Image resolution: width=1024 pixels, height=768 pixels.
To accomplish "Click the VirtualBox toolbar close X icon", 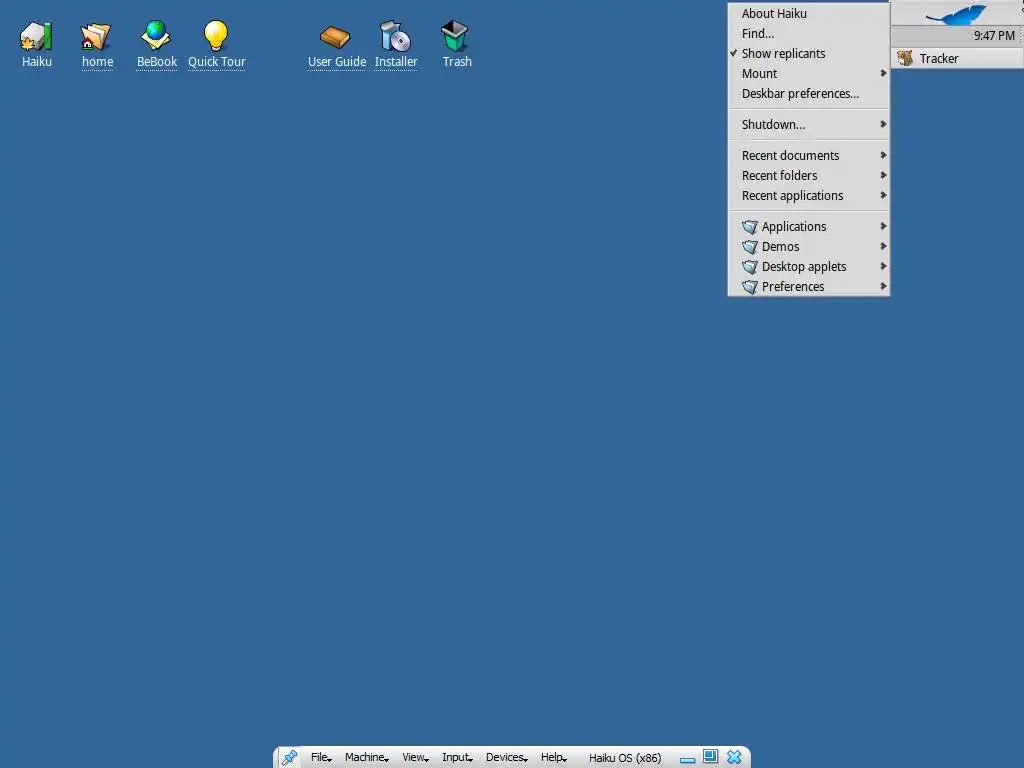I will (x=734, y=757).
